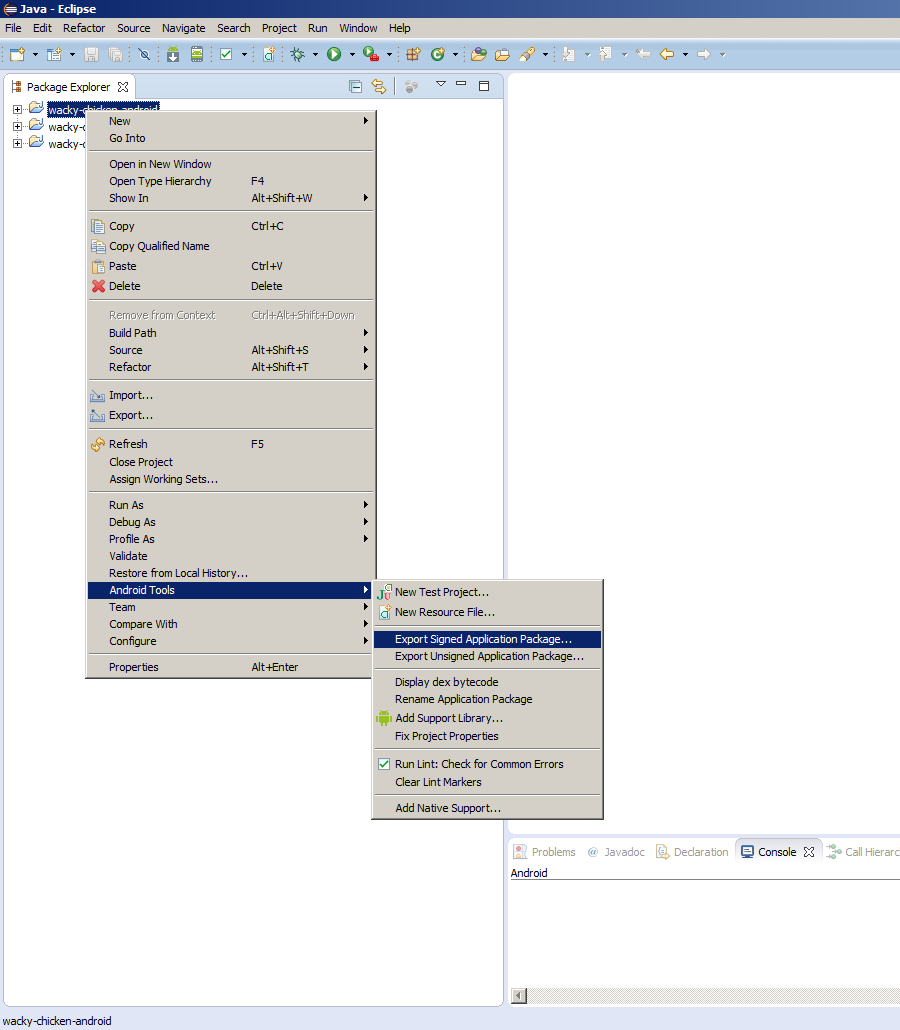This screenshot has height=1030, width=900.
Task: Click Copy Qualified Name
Action: coord(231,246)
